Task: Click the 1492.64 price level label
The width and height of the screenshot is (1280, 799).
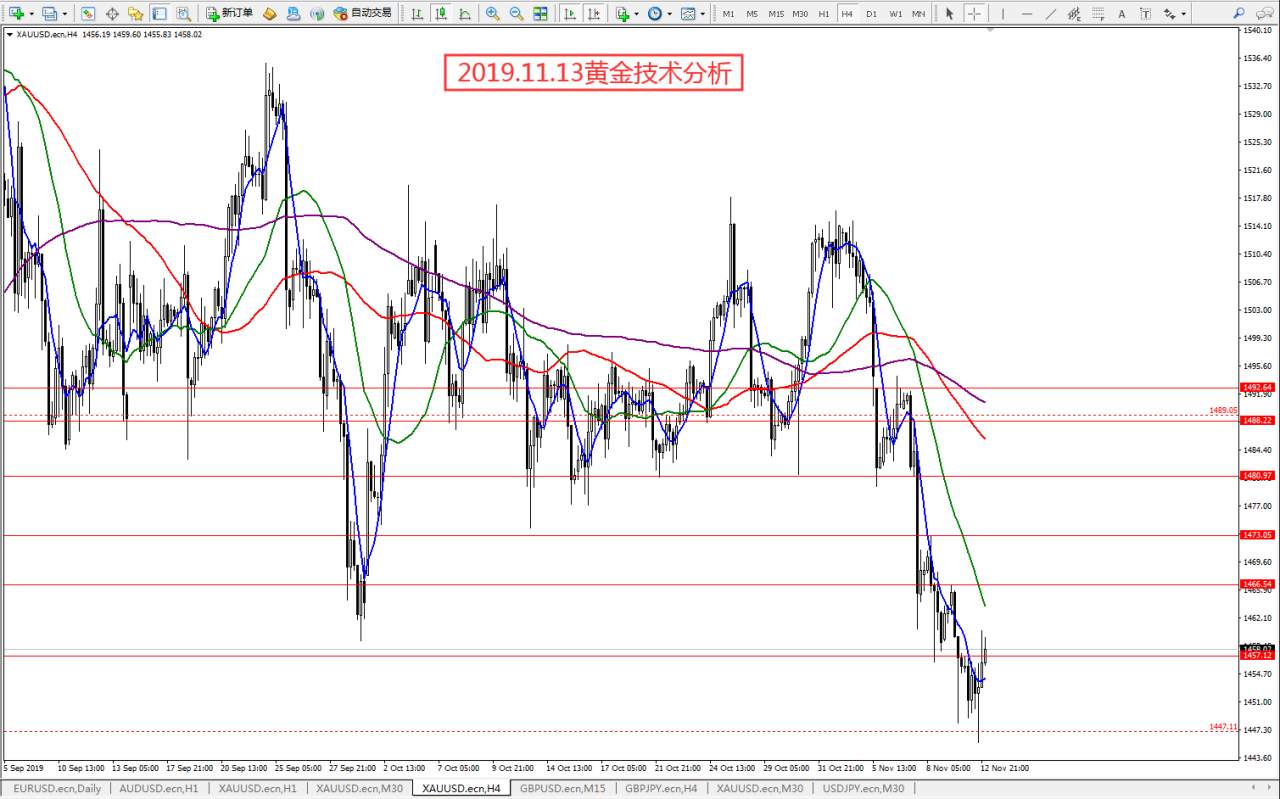Action: click(1257, 387)
